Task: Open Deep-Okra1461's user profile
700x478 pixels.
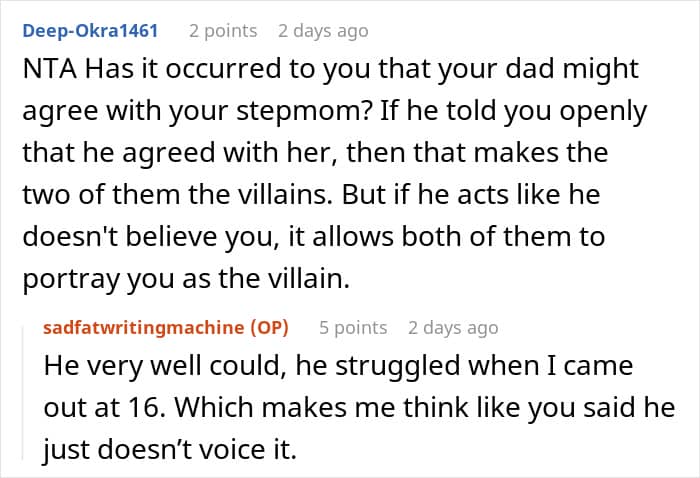Action: [x=88, y=31]
